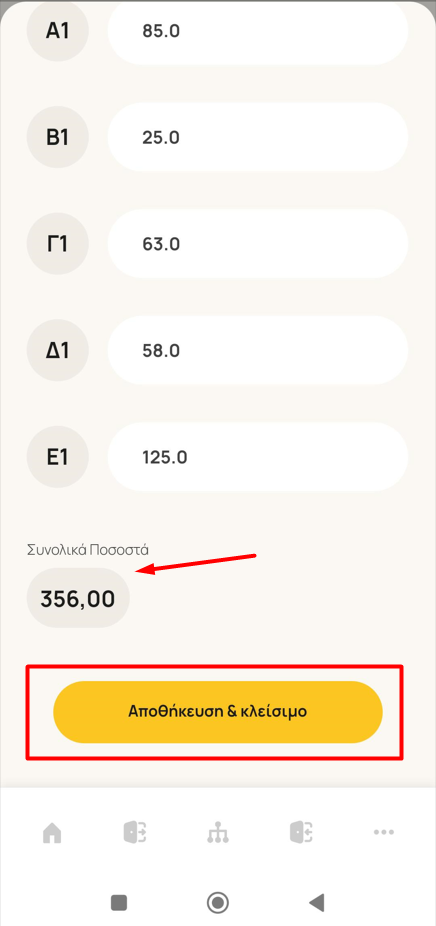Tap the Android square recent-apps button
This screenshot has height=926, width=436.
pos(119,902)
